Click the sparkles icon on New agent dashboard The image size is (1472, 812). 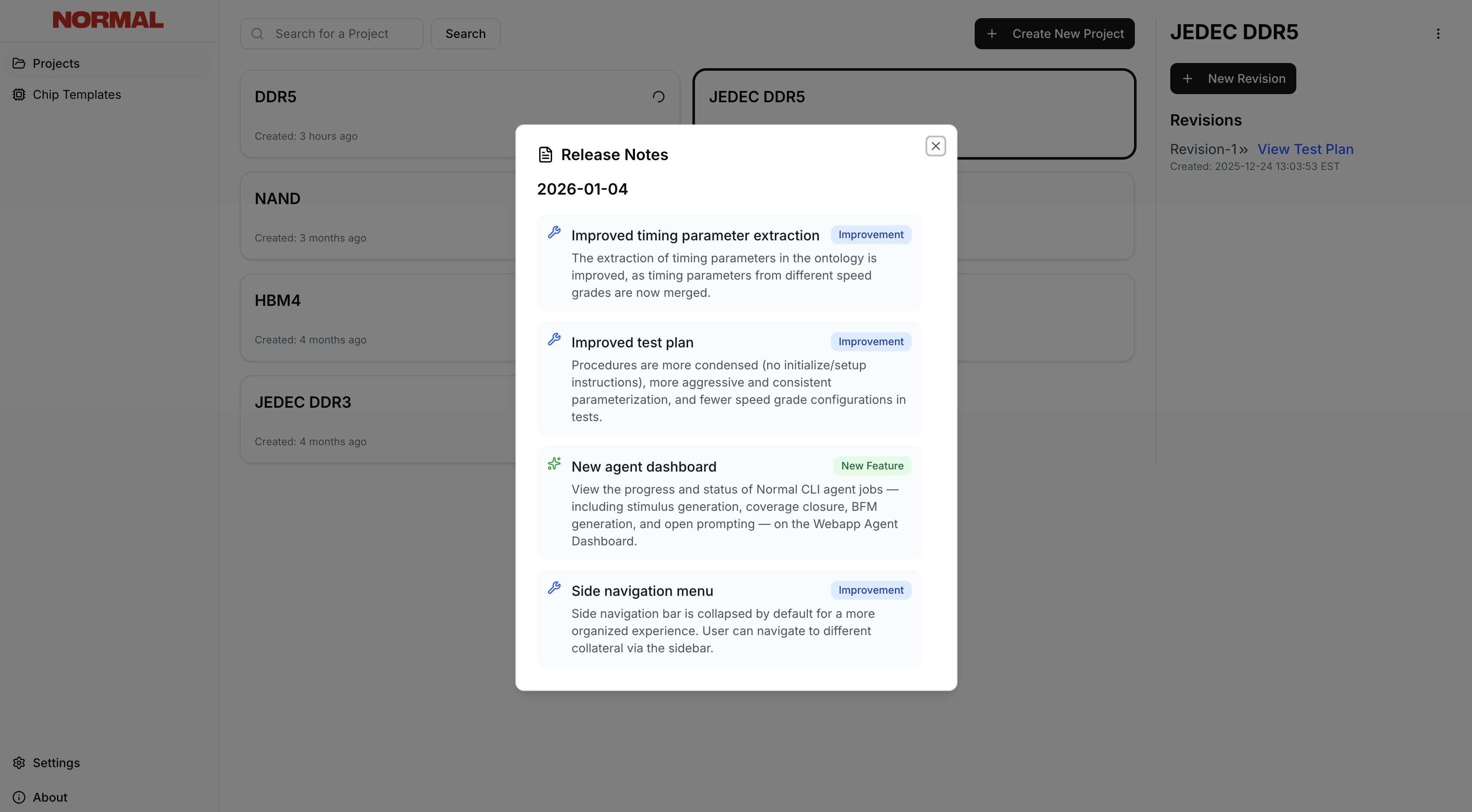click(x=554, y=464)
